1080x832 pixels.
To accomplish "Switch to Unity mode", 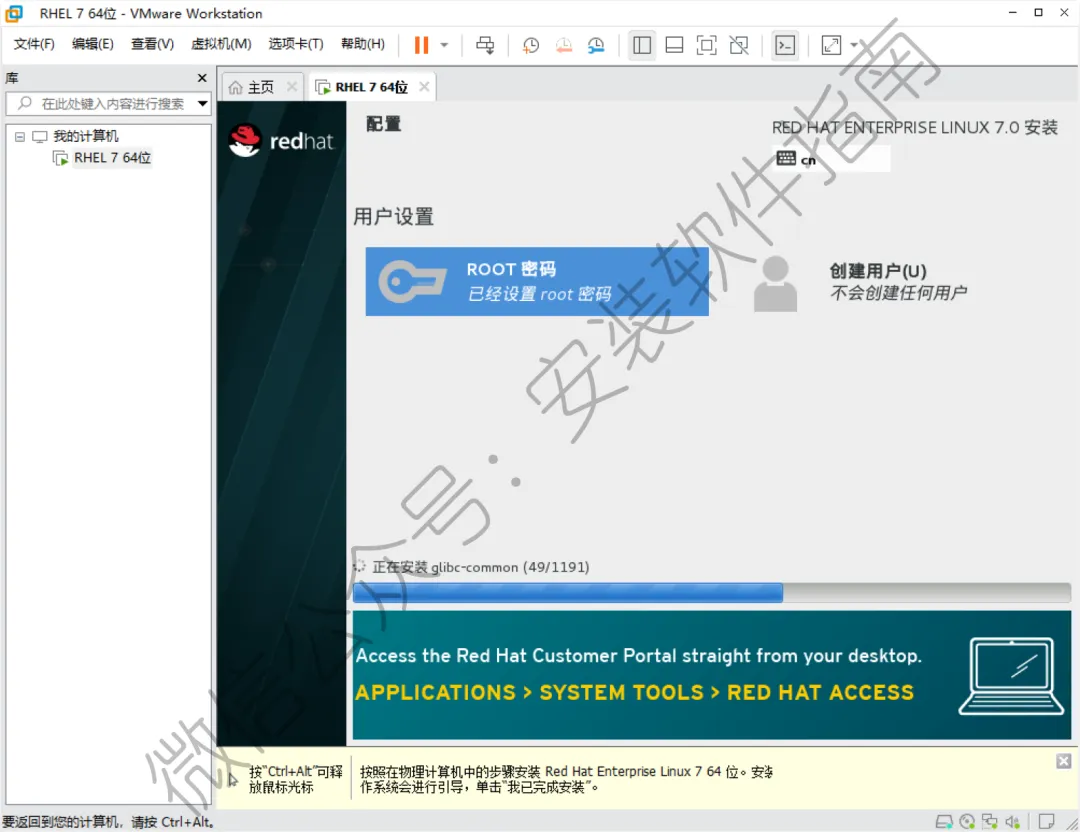I will pyautogui.click(x=738, y=45).
